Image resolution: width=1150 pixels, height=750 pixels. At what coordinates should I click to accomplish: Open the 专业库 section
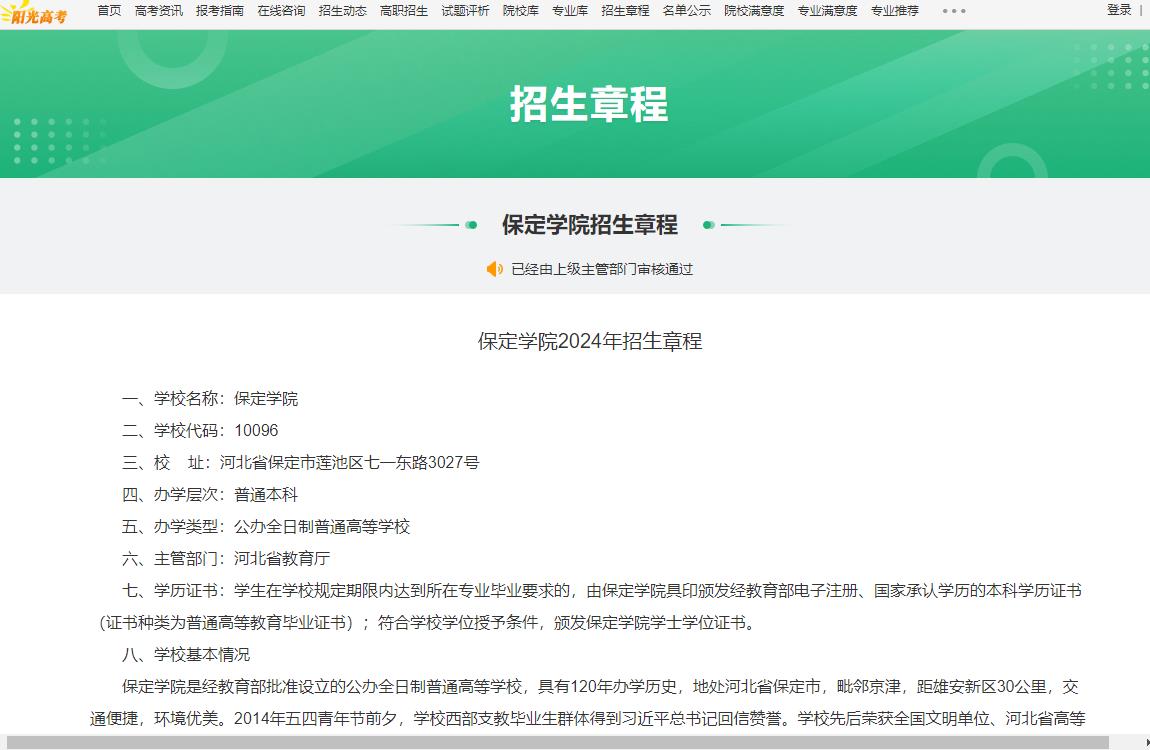click(569, 11)
